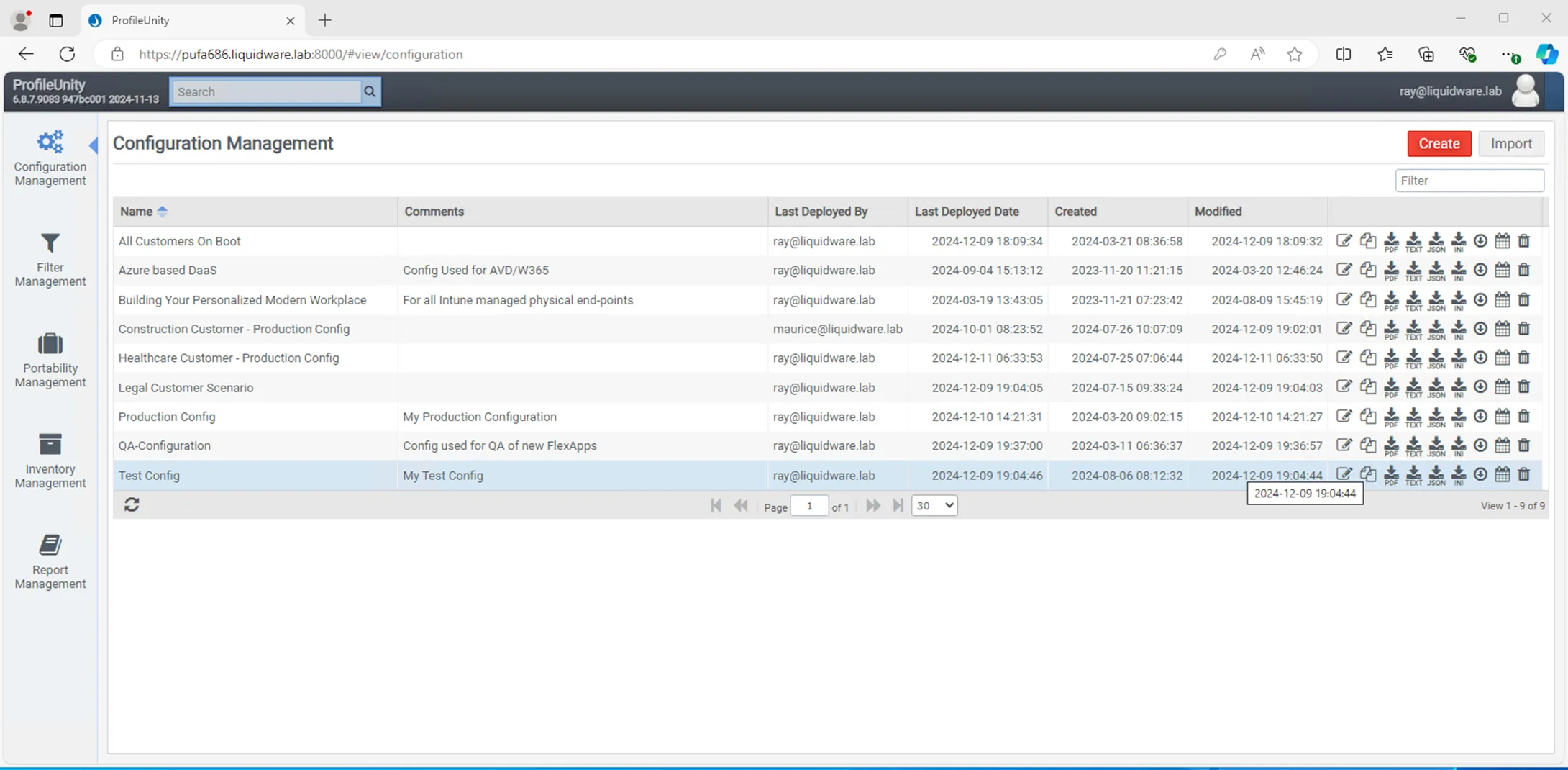Screen dimensions: 1568x770
Task: Click the Import button
Action: (1511, 143)
